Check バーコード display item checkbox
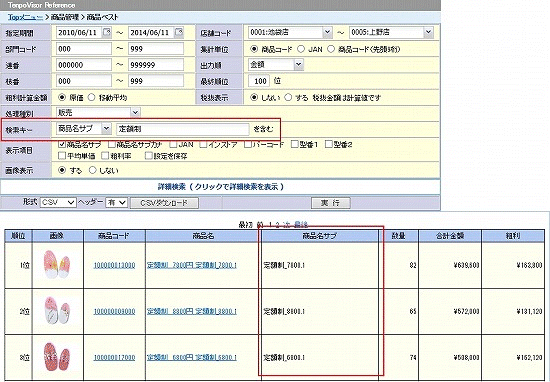Screen dimensions: 550x382 click(x=248, y=144)
